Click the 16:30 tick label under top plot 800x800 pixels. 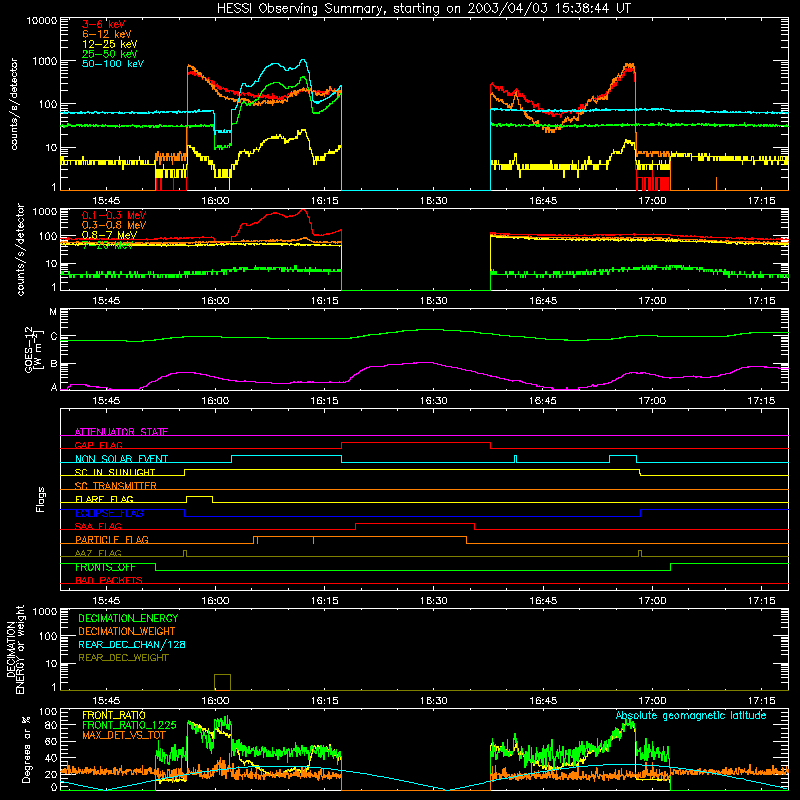434,201
